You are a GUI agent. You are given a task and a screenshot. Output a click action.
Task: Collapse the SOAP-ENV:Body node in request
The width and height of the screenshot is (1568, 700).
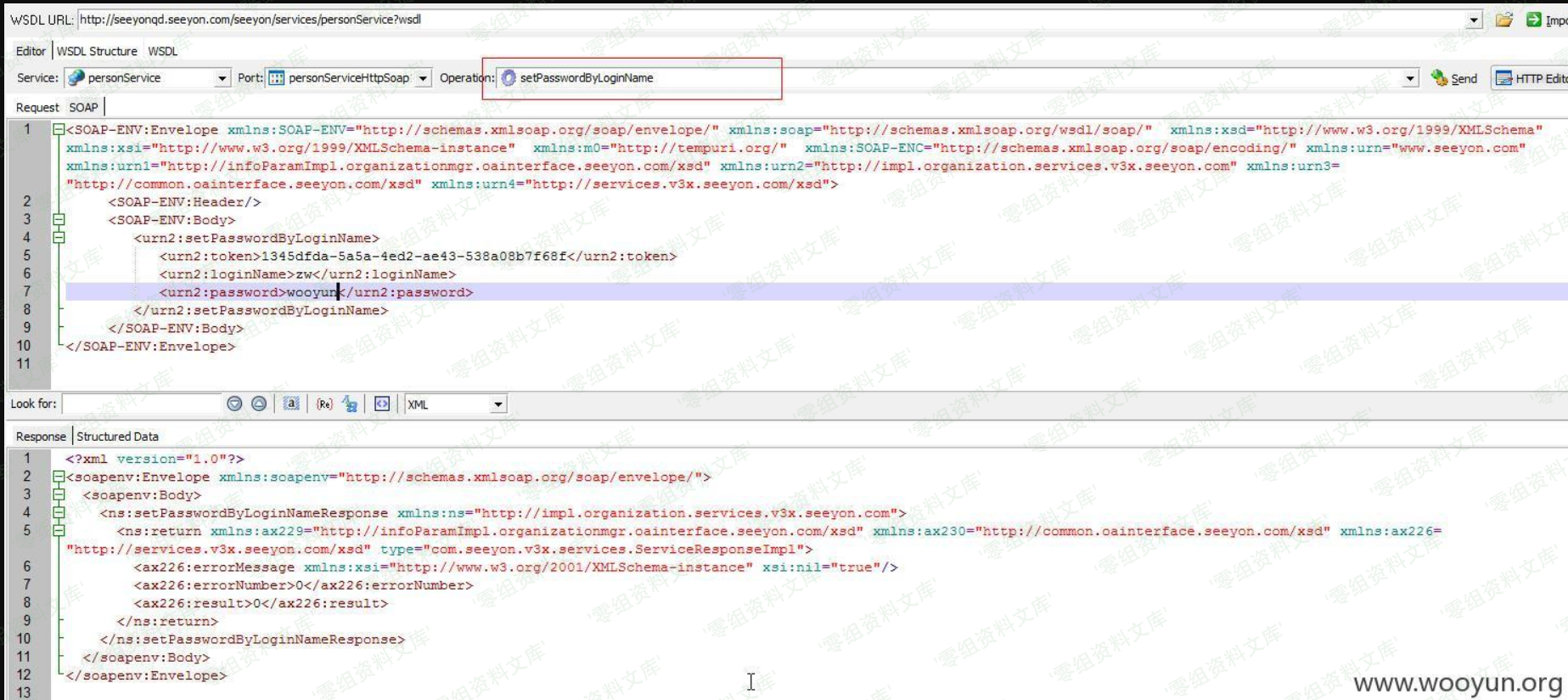pos(59,220)
